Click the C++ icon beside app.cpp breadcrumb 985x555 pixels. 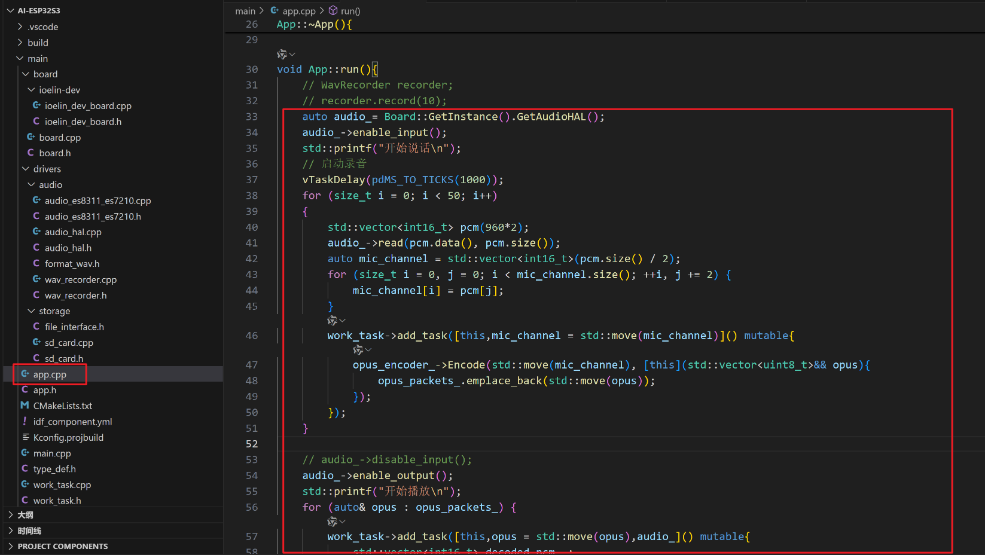click(275, 11)
